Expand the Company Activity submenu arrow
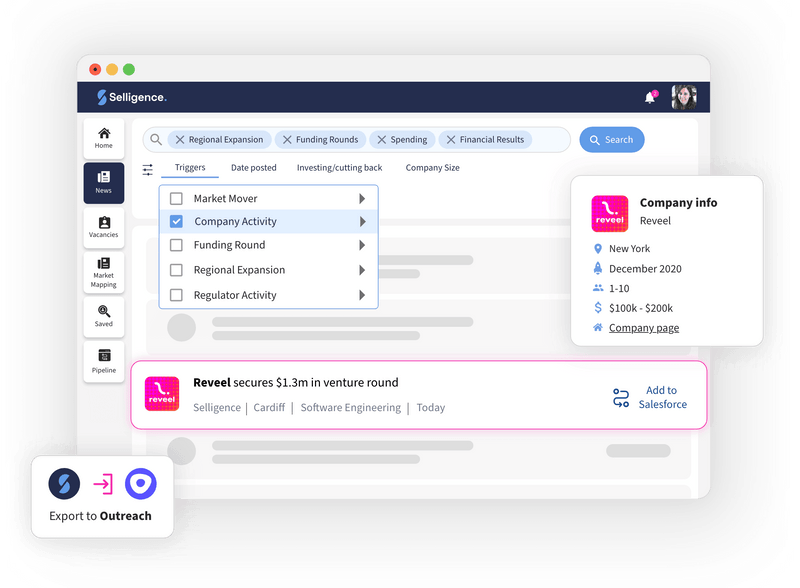 [364, 221]
